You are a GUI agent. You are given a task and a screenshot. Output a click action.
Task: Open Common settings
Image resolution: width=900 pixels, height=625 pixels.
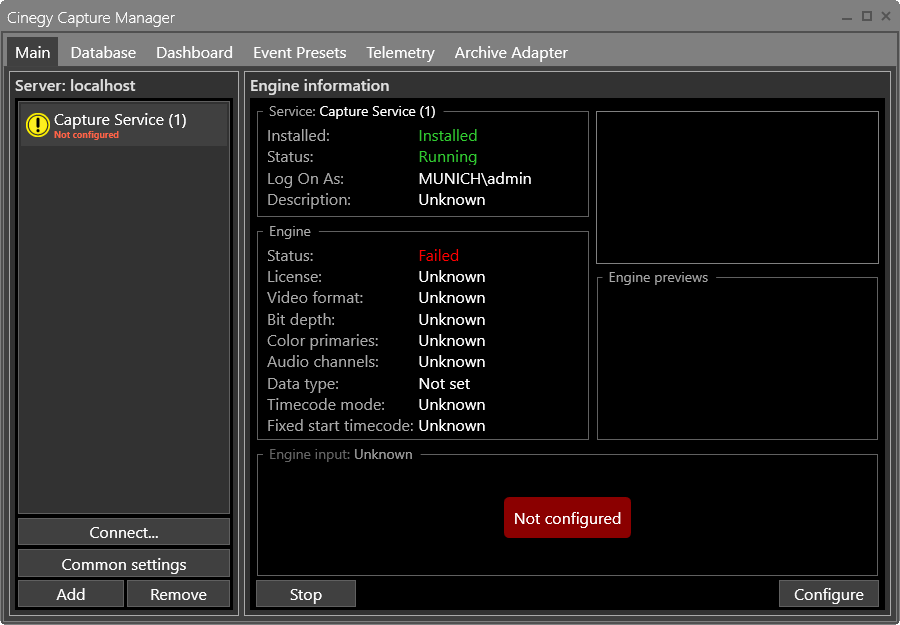pos(123,563)
